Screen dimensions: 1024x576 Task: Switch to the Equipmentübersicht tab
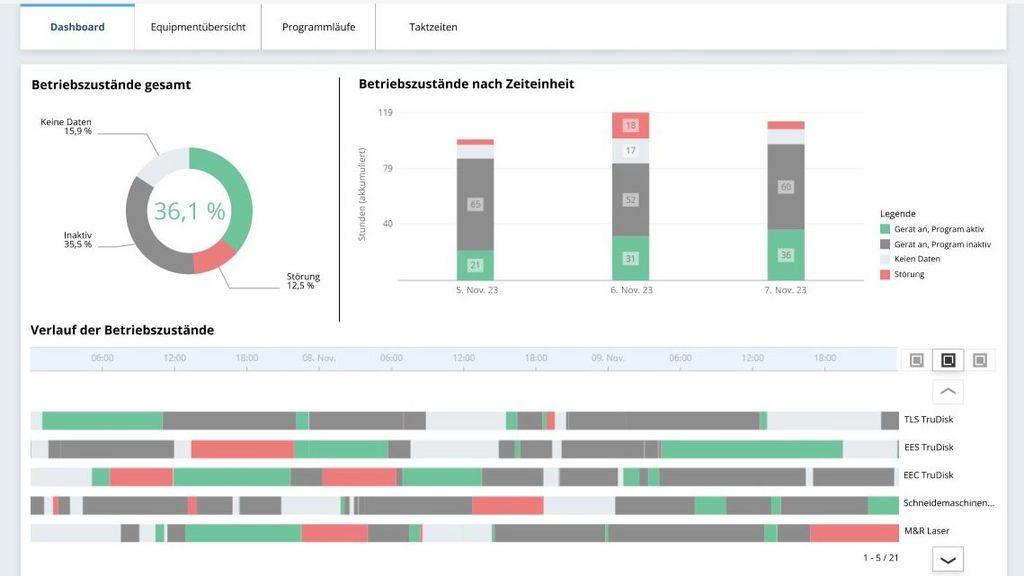point(198,27)
